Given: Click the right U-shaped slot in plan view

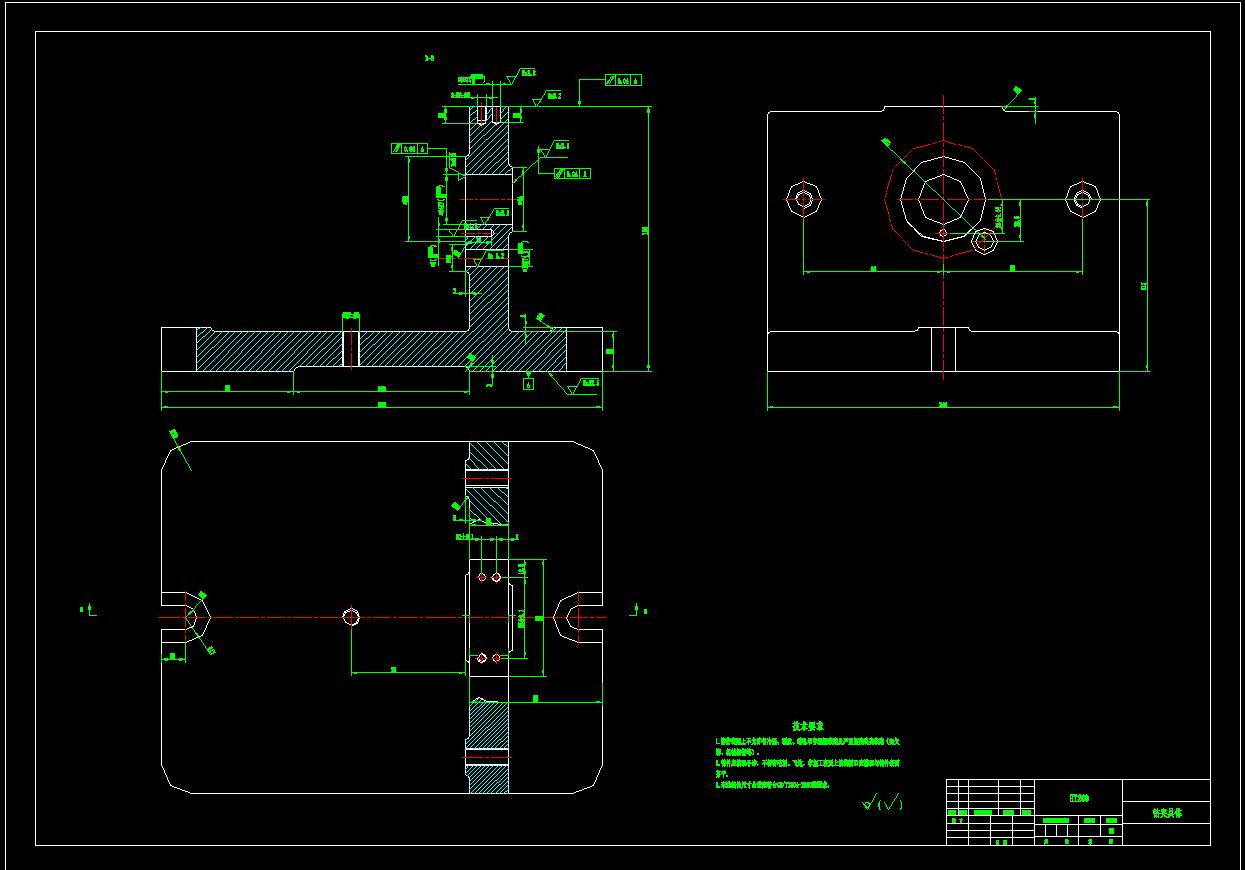Looking at the screenshot, I should click(x=577, y=617).
